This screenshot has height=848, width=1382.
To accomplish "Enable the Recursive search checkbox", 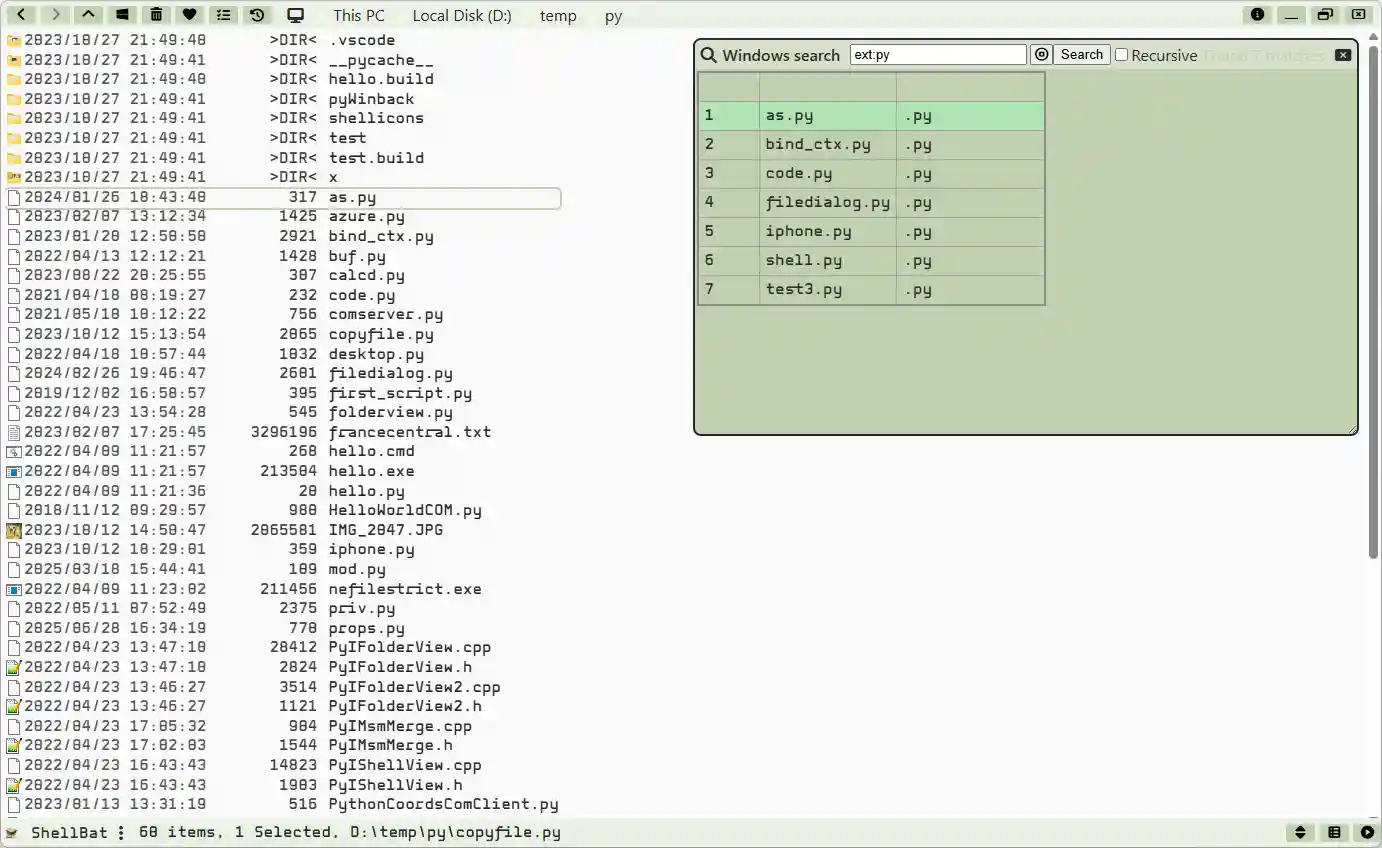I will tap(1121, 55).
